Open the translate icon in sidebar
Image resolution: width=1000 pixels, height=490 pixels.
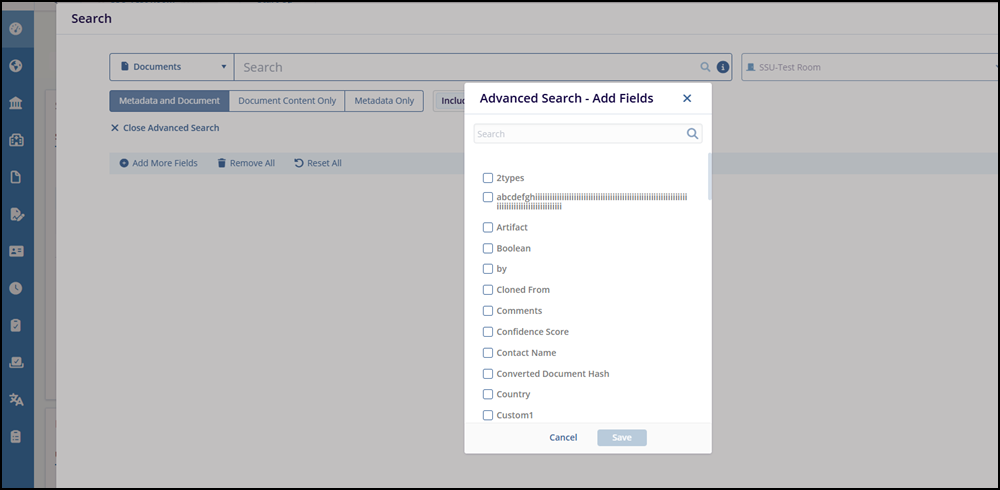(x=16, y=399)
